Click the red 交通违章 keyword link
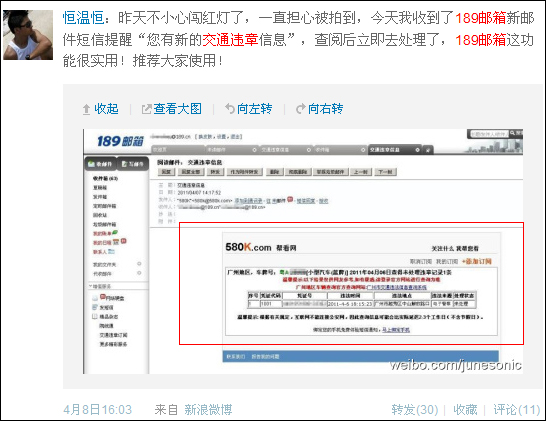 click(230, 39)
